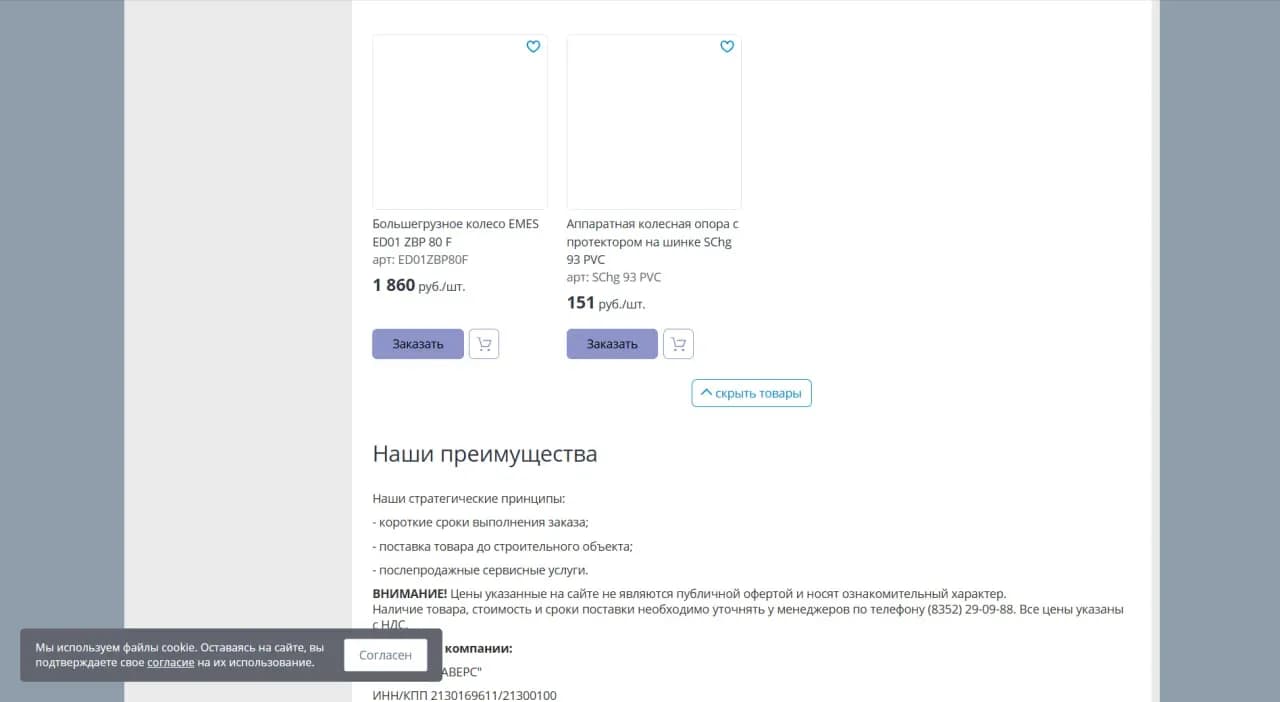Select the chevron inside скрыть товары button

(707, 392)
